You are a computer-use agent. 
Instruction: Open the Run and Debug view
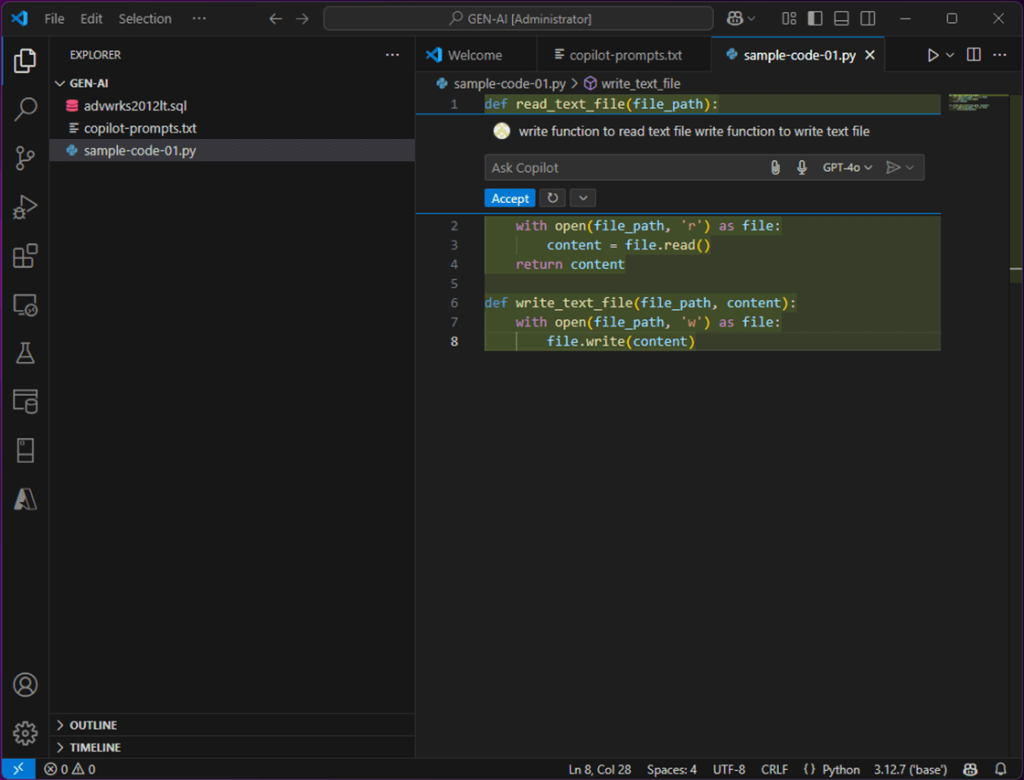point(25,207)
